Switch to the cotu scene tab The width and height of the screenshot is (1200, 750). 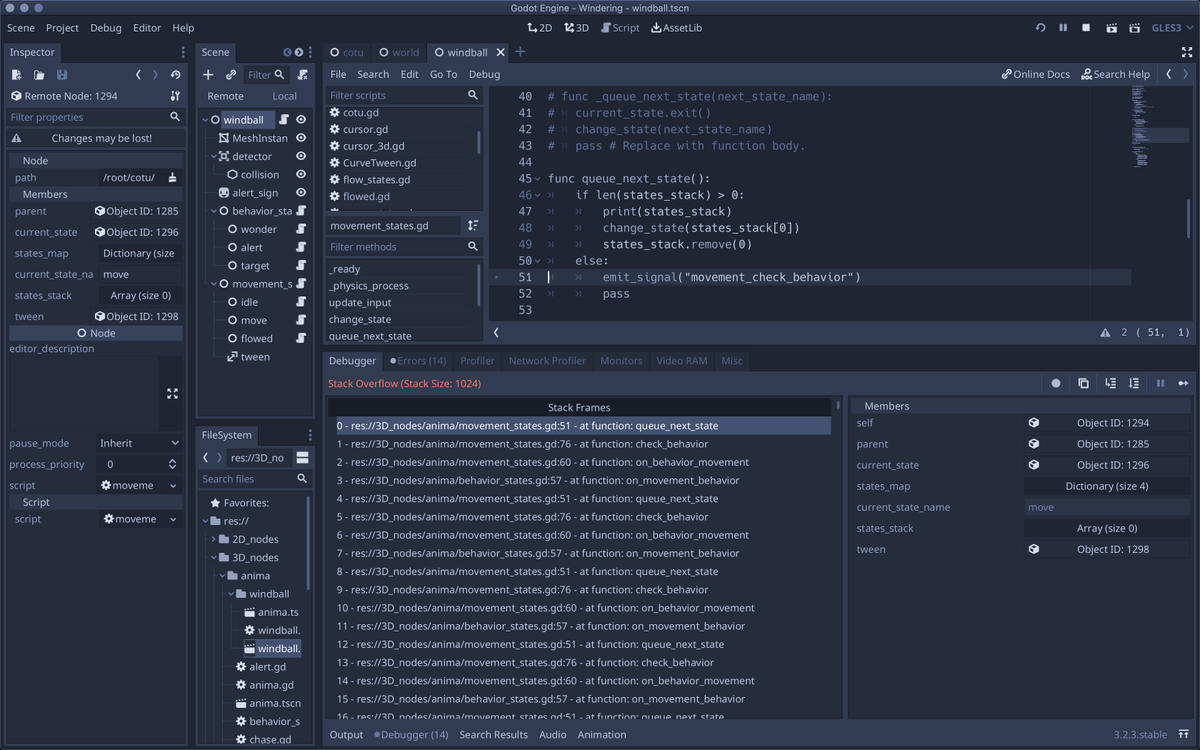(x=347, y=52)
